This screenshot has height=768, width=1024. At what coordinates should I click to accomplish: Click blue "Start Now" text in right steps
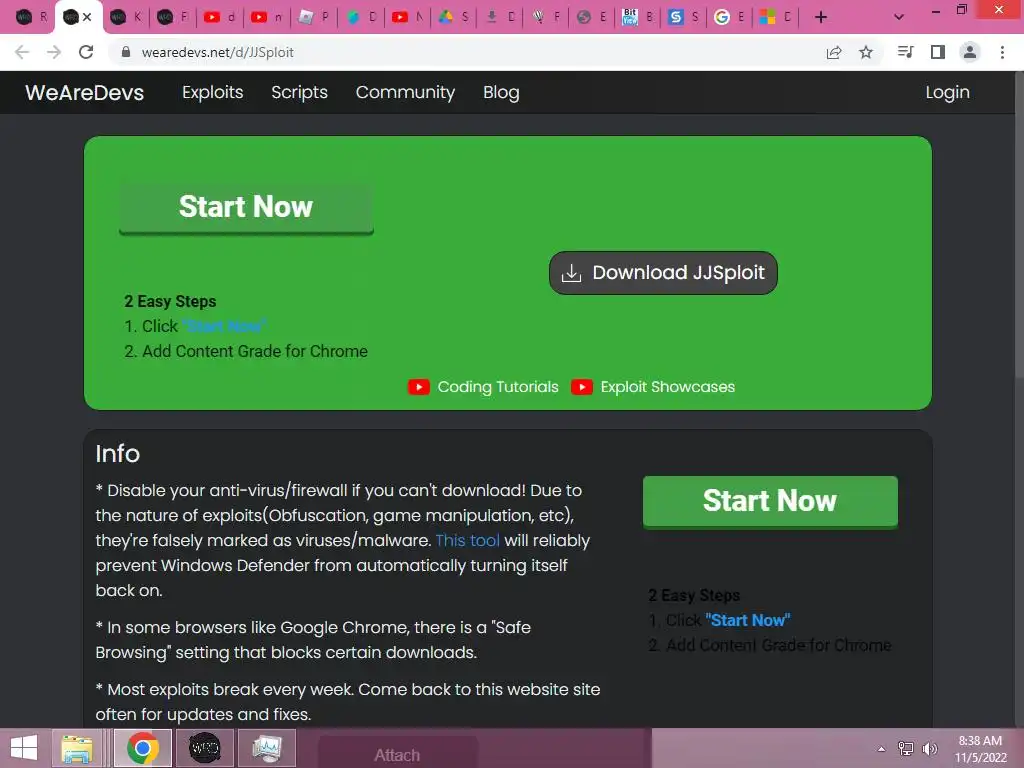point(748,620)
